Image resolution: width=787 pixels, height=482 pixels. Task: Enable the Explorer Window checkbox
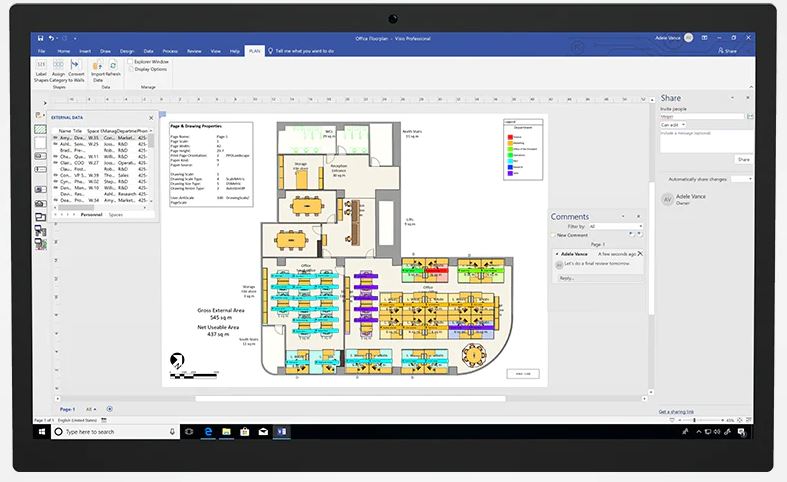coord(130,61)
